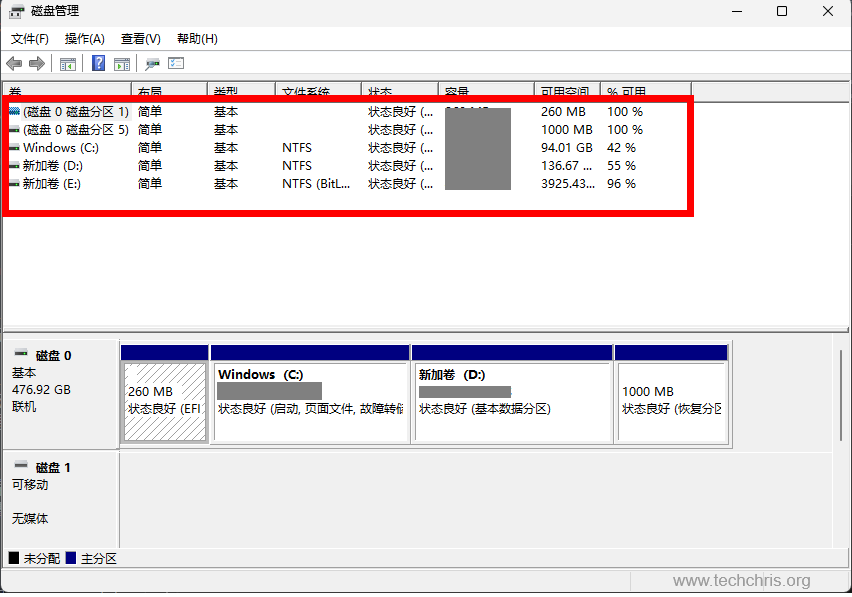Open the 文件(F) menu
The image size is (852, 597).
click(30, 39)
